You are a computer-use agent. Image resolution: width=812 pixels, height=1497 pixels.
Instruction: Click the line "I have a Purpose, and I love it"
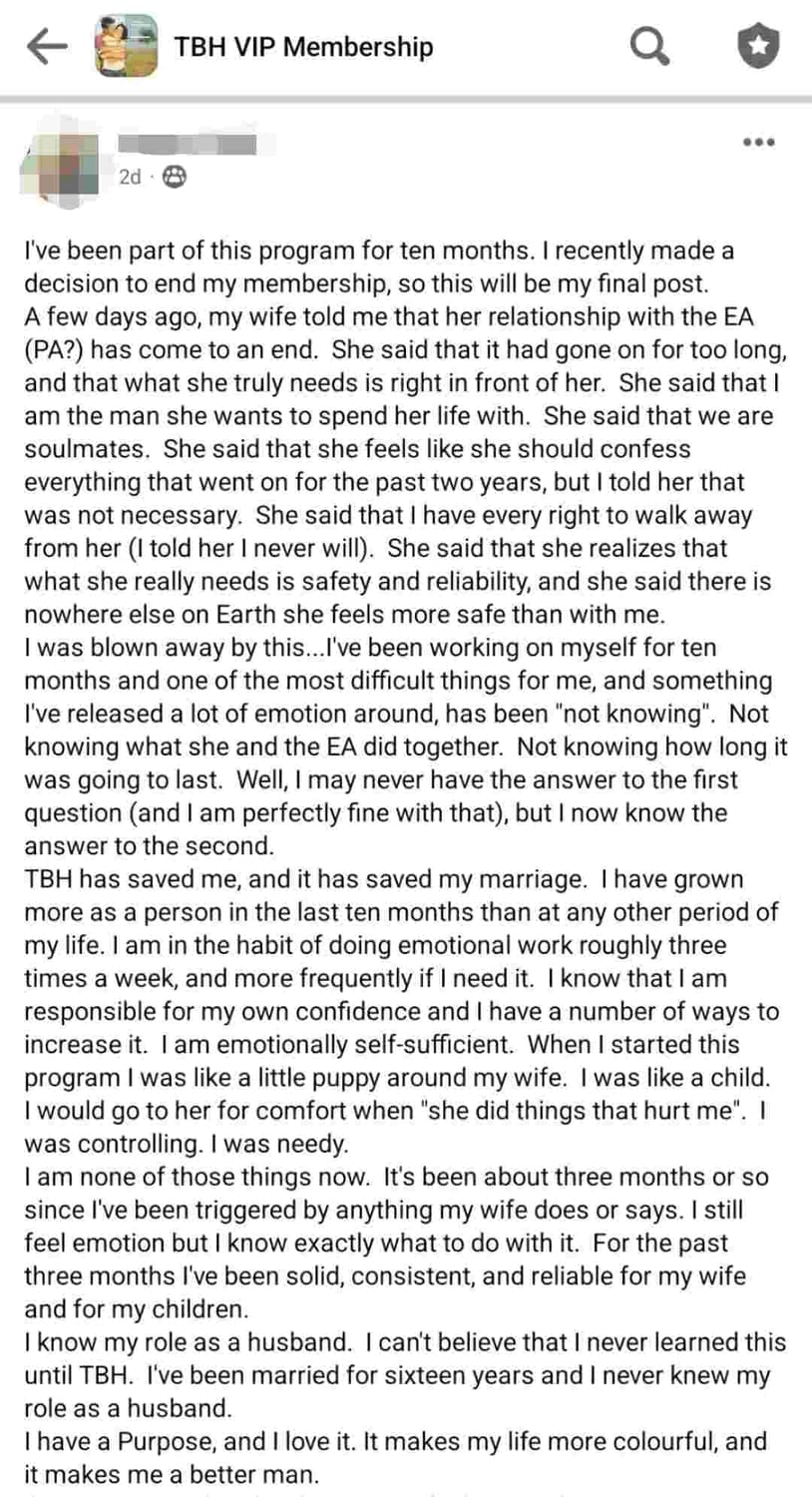[x=396, y=1441]
